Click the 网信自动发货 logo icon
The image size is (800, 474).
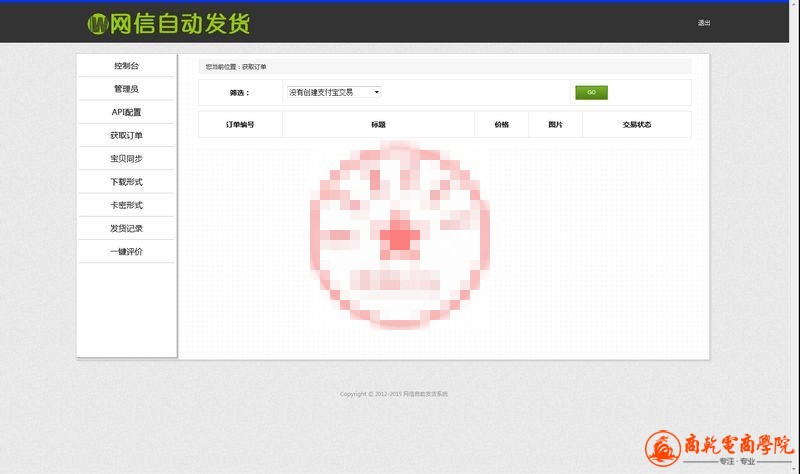[x=97, y=24]
